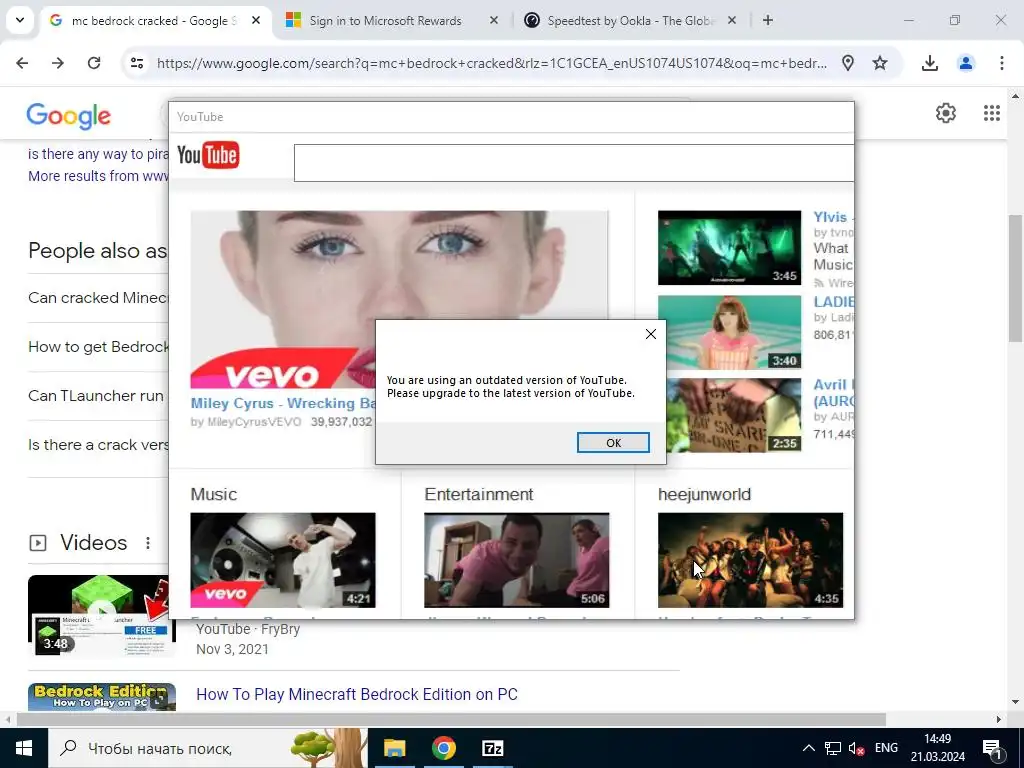Image resolution: width=1024 pixels, height=768 pixels.
Task: Open the Music category heading
Action: 214,494
